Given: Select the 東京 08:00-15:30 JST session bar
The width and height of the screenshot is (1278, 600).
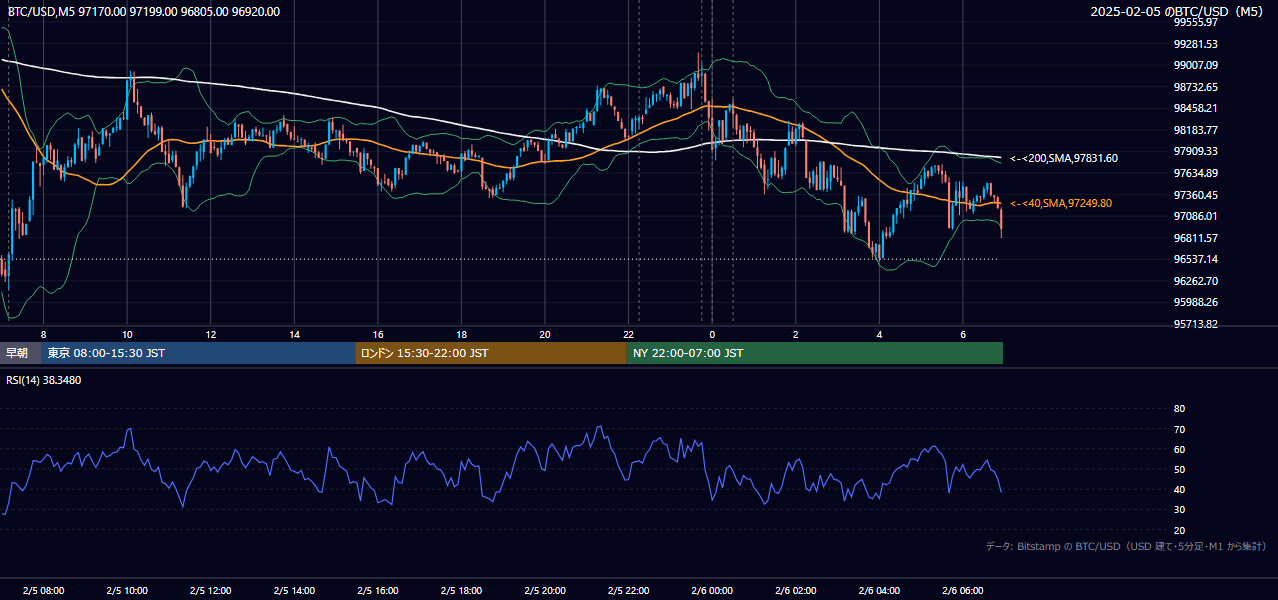Looking at the screenshot, I should click(x=198, y=353).
